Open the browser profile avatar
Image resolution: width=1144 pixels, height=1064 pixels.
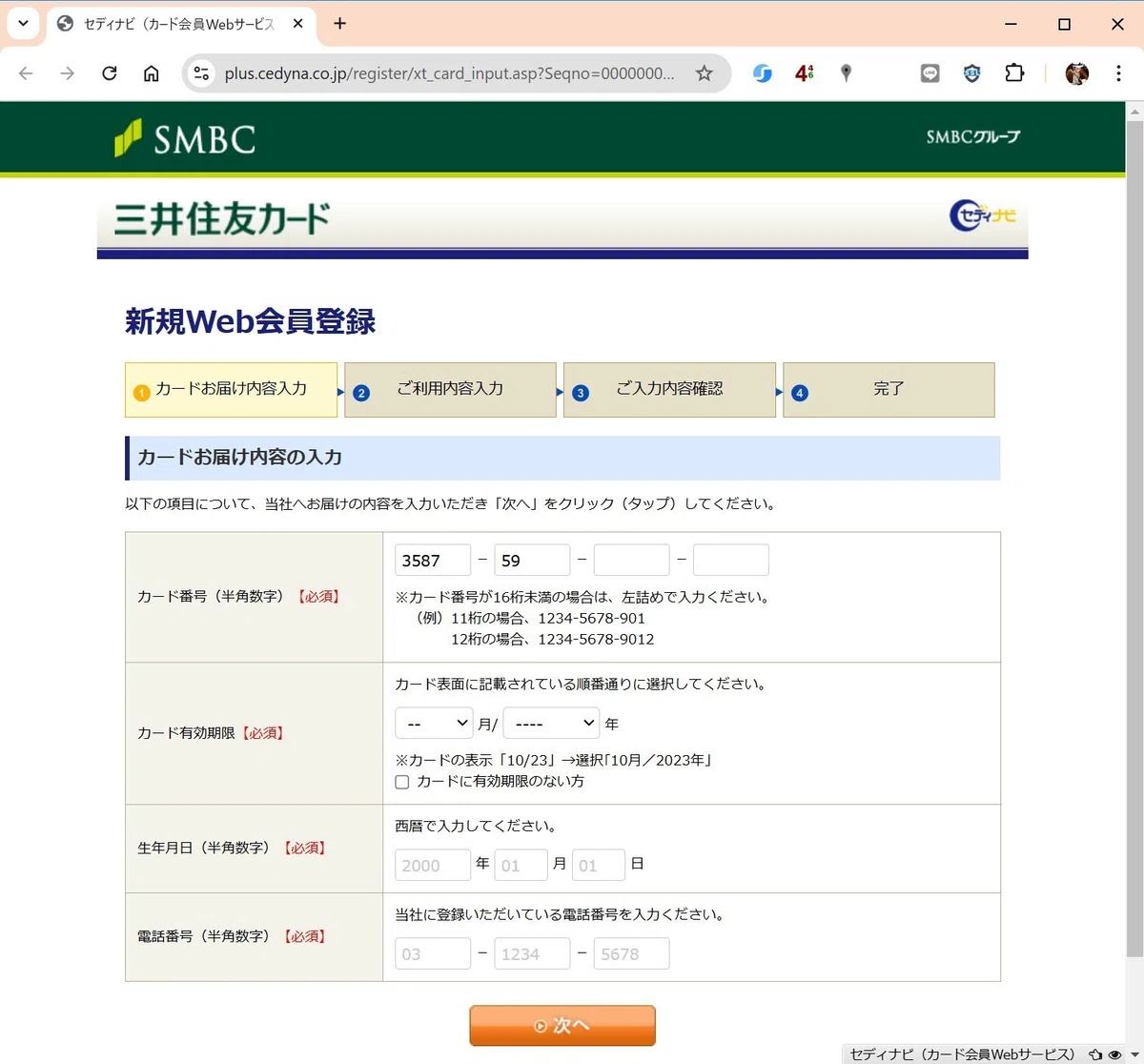1076,73
